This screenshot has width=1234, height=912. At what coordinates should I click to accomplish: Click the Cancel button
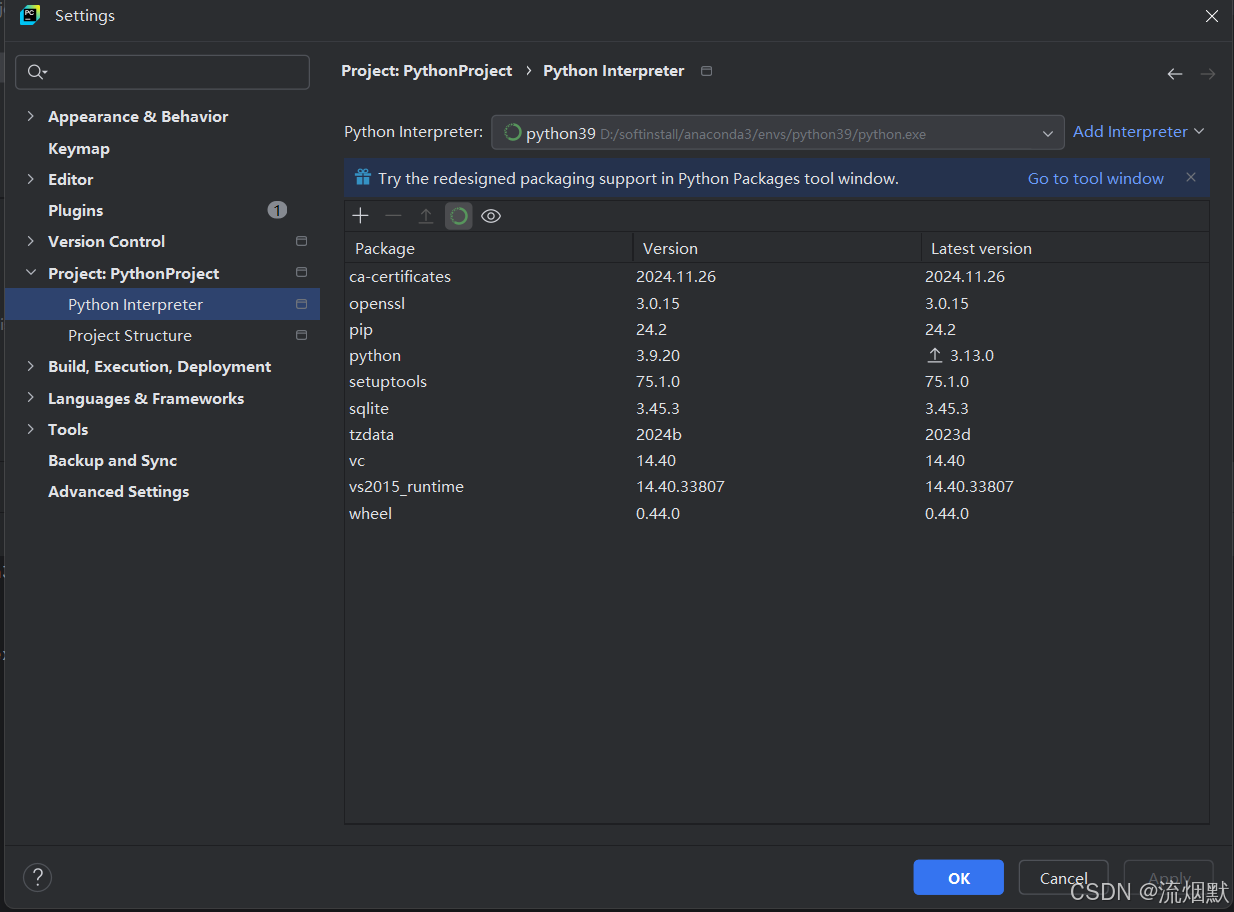point(1063,877)
